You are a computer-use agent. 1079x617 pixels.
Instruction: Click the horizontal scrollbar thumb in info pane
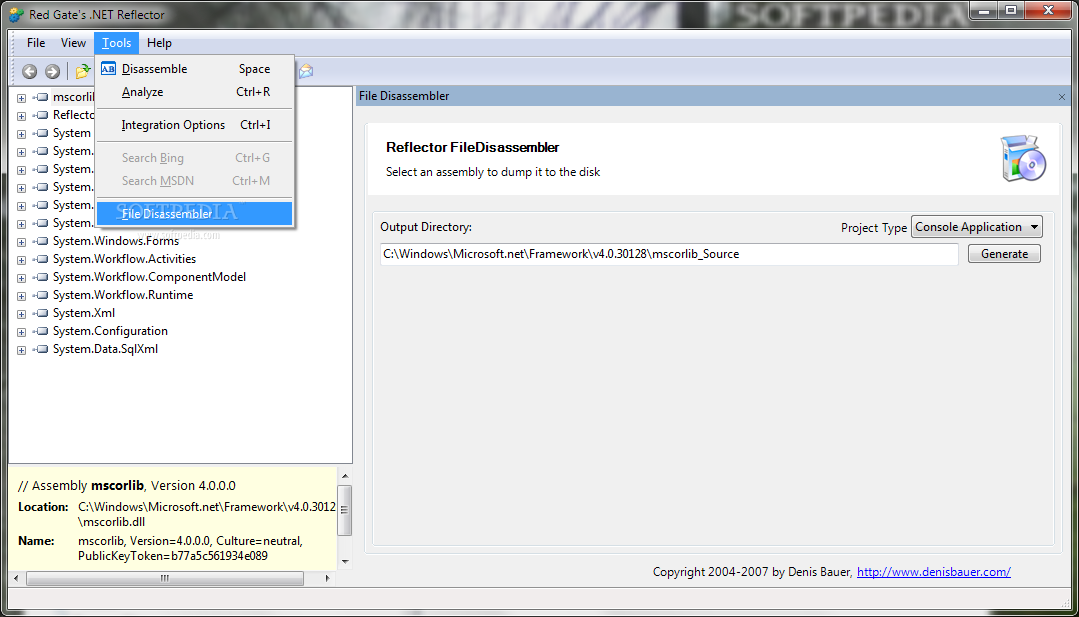(x=164, y=578)
